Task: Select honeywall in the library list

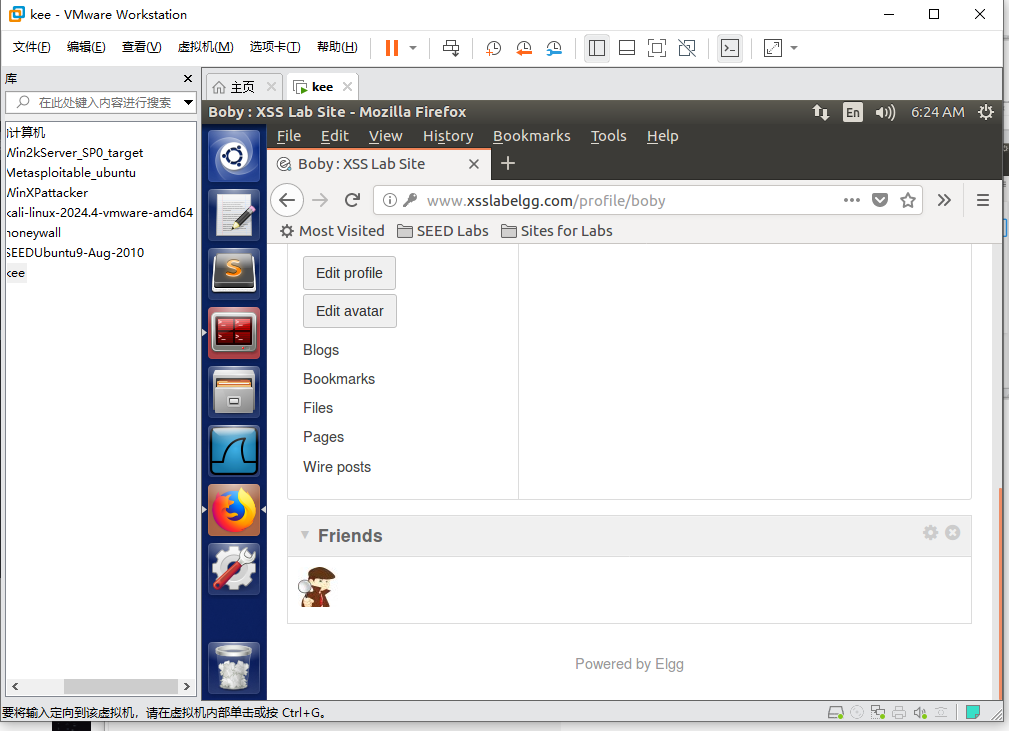Action: (x=33, y=232)
